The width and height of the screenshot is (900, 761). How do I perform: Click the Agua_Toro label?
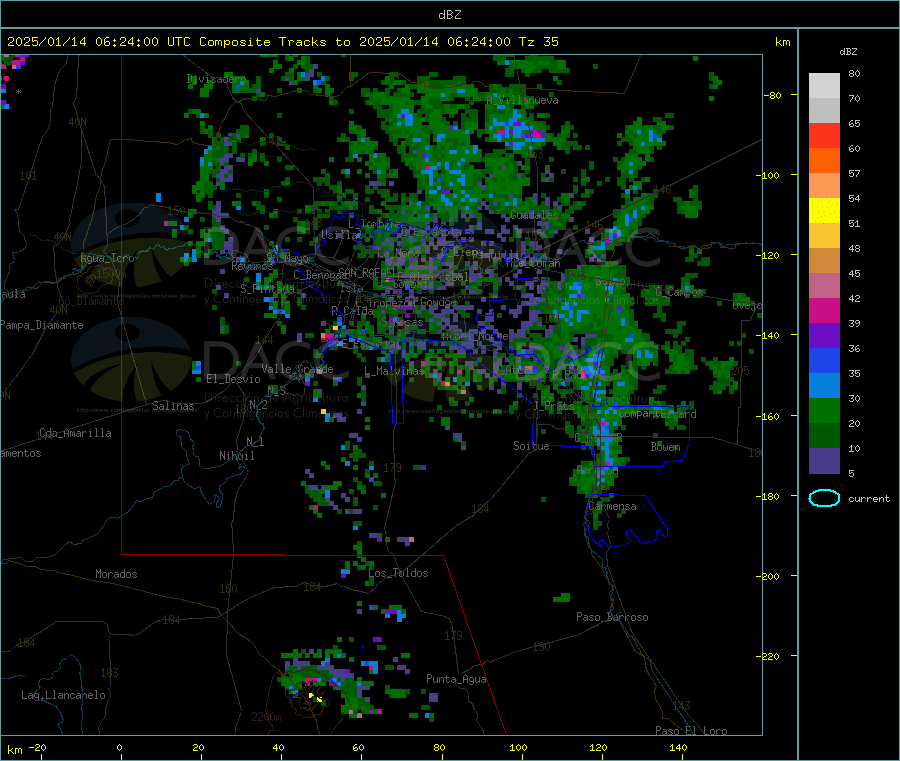pos(107,258)
